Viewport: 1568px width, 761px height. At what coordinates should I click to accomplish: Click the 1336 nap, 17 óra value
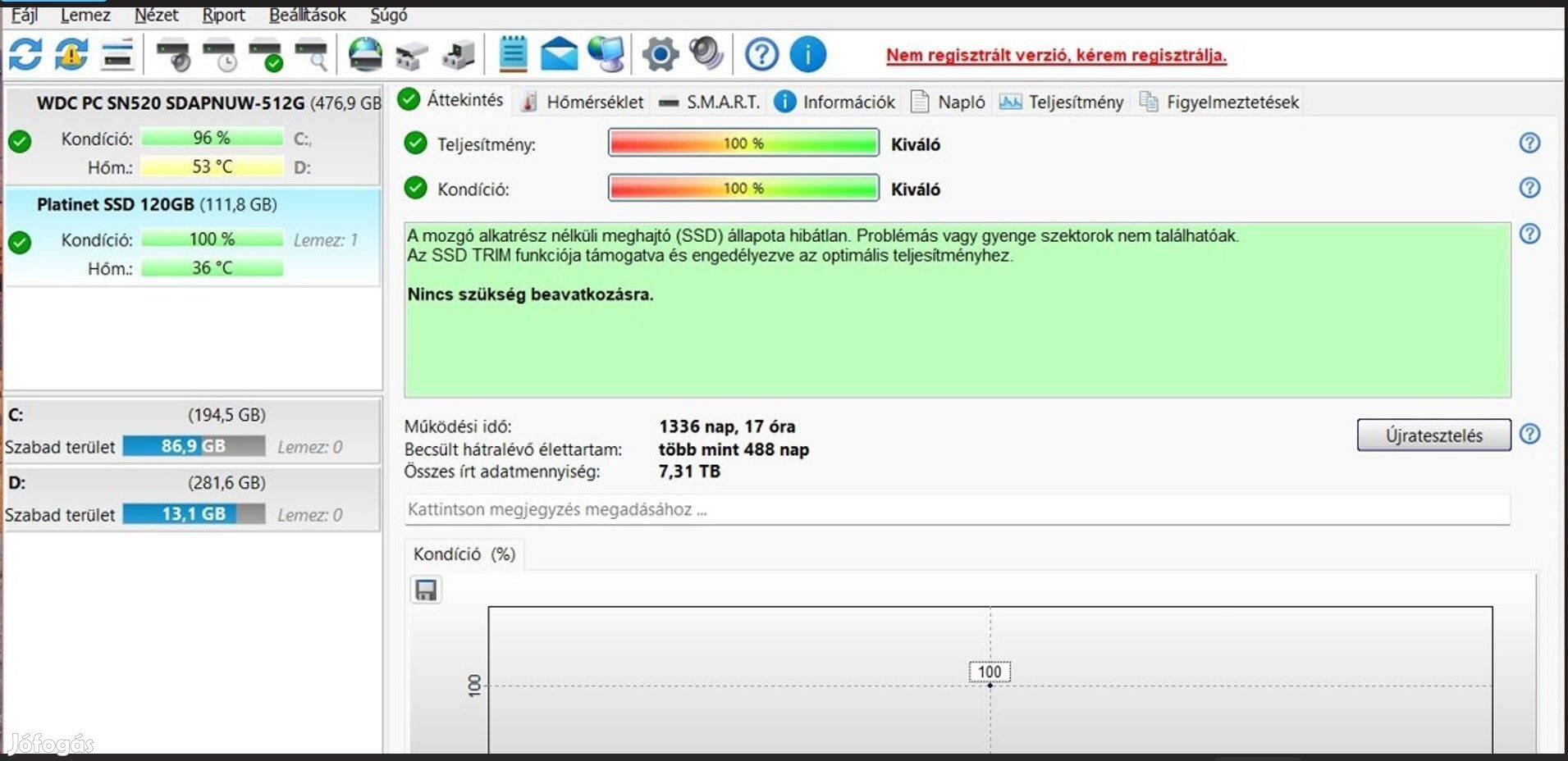[x=727, y=426]
